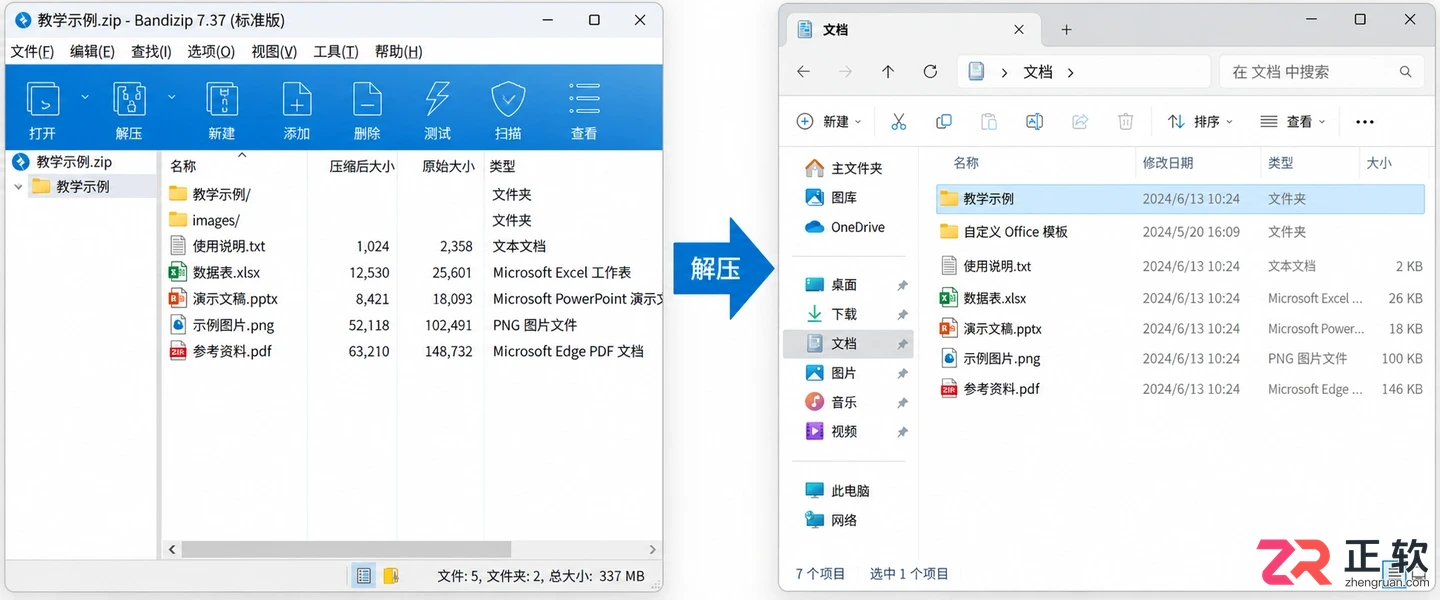1440x600 pixels.
Task: Open the 视图(V) menu in Bandizip
Action: point(274,51)
